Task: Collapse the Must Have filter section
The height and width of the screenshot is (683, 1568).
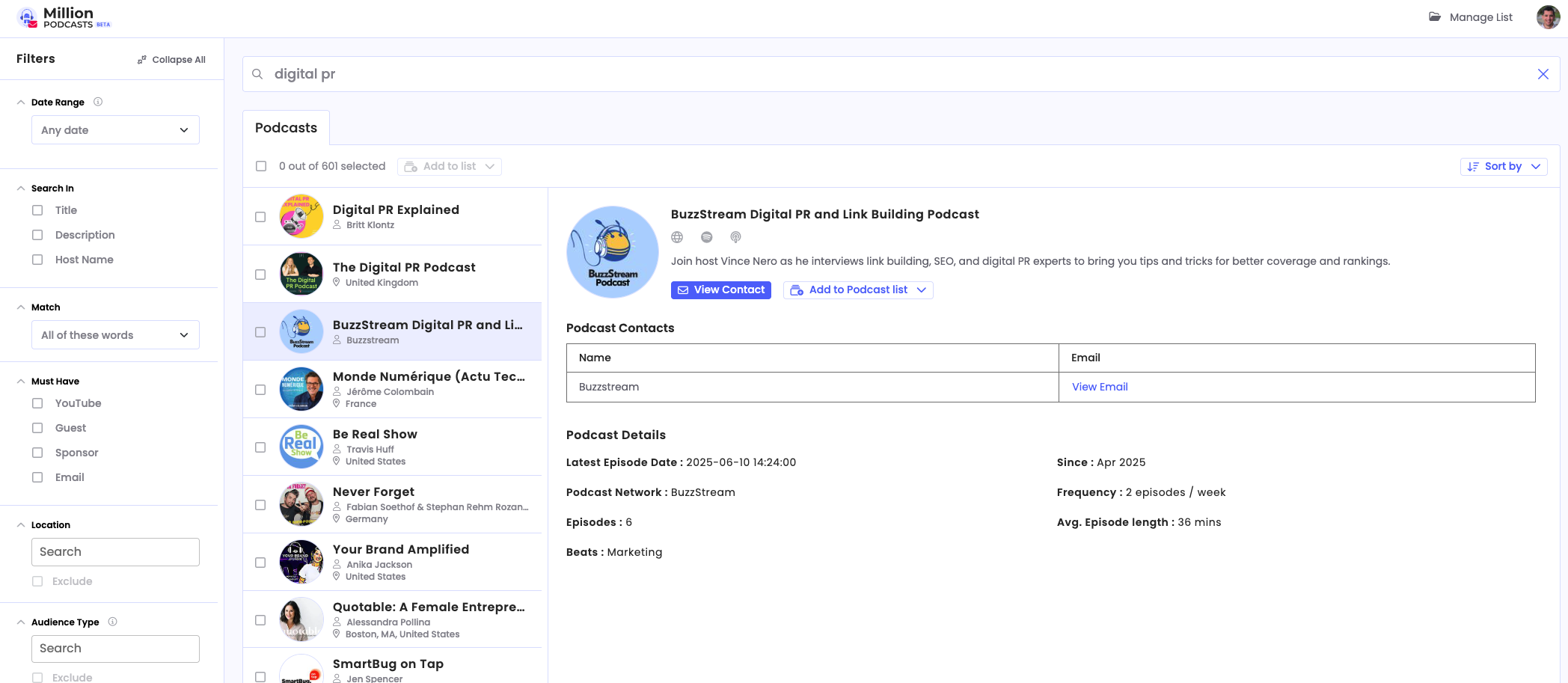Action: [21, 382]
